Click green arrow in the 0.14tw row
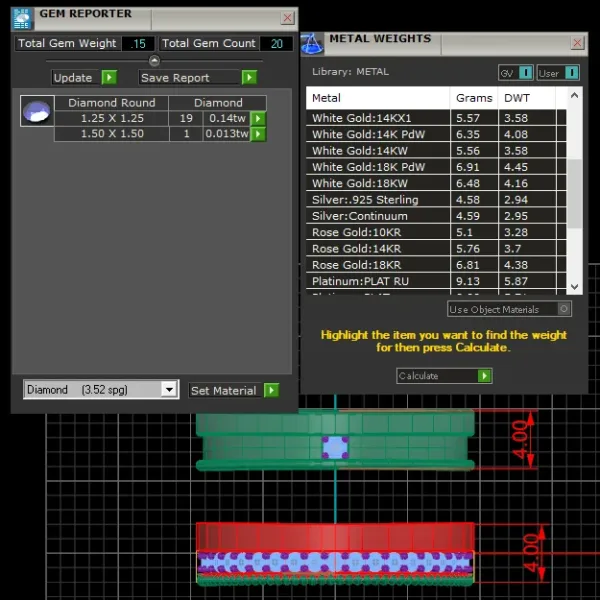This screenshot has width=600, height=600. (x=258, y=118)
